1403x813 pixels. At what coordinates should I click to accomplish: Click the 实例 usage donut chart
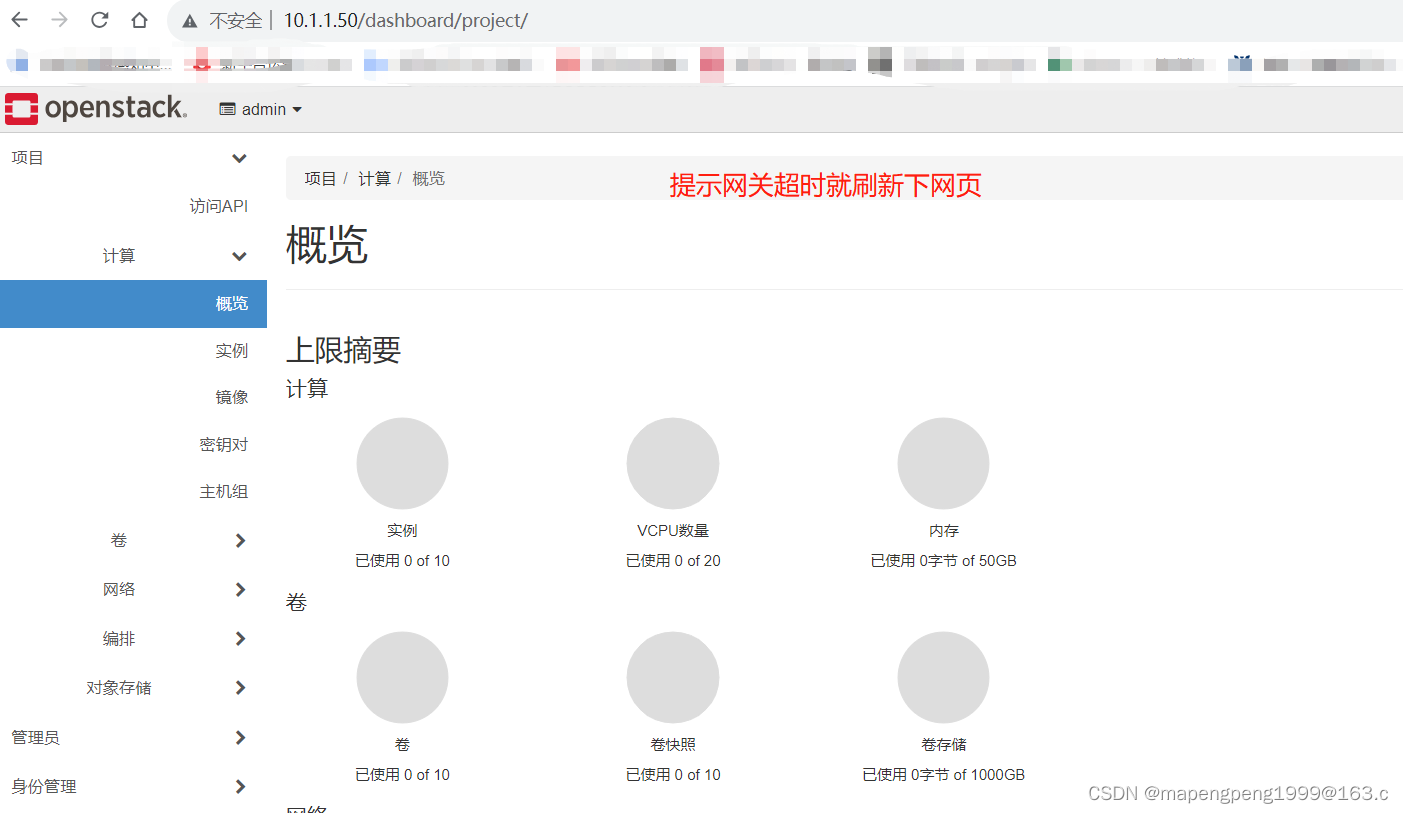402,463
